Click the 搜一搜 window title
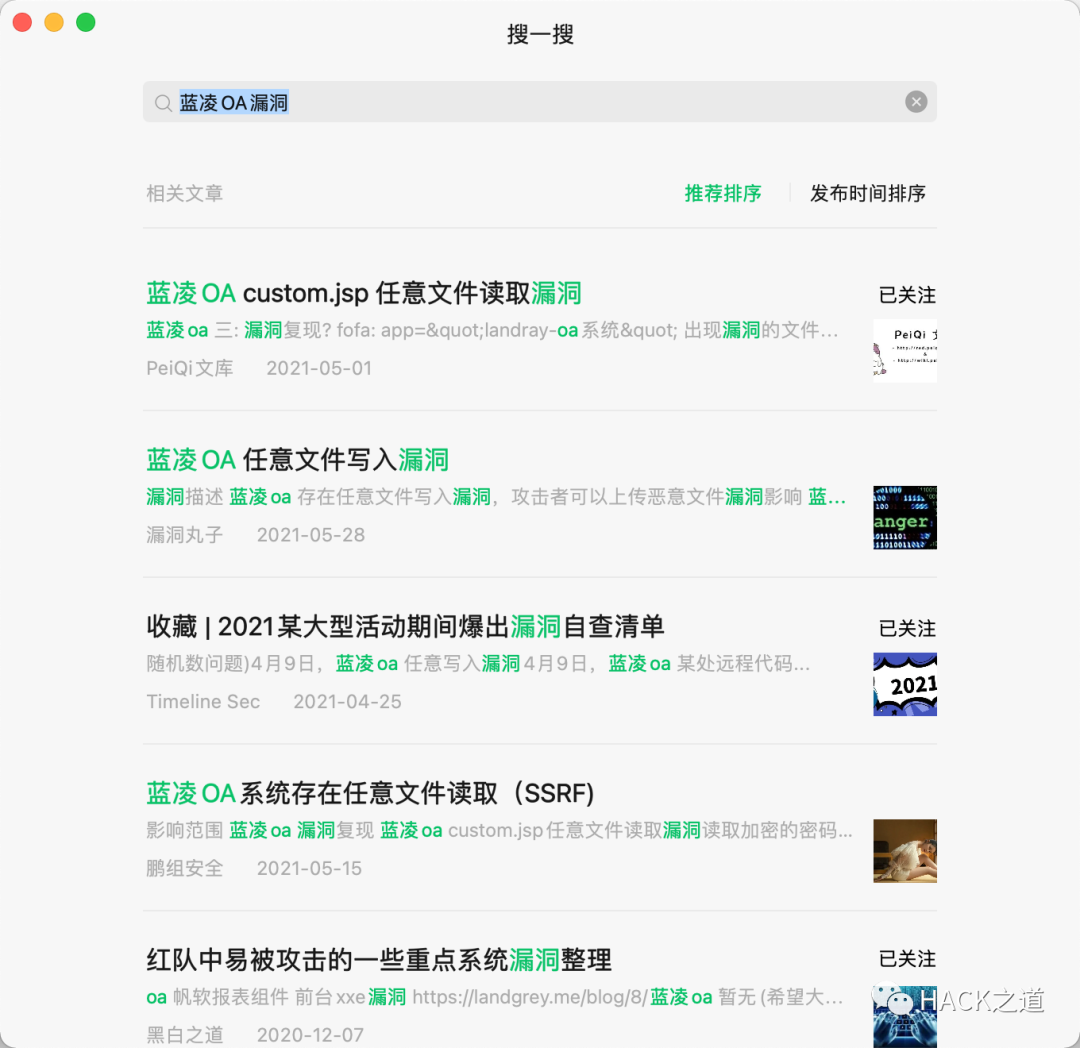 540,34
